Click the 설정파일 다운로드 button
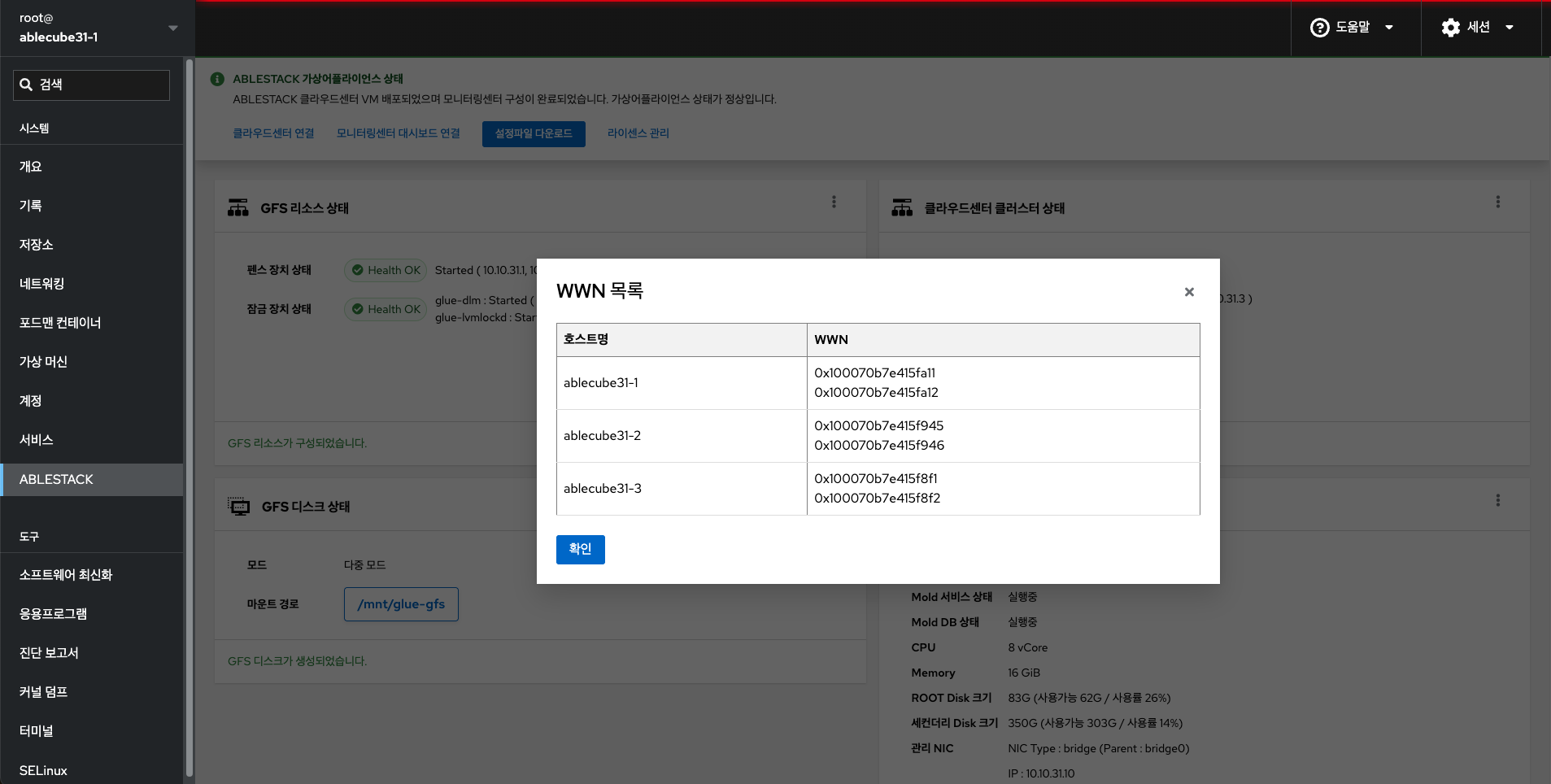 pos(534,133)
